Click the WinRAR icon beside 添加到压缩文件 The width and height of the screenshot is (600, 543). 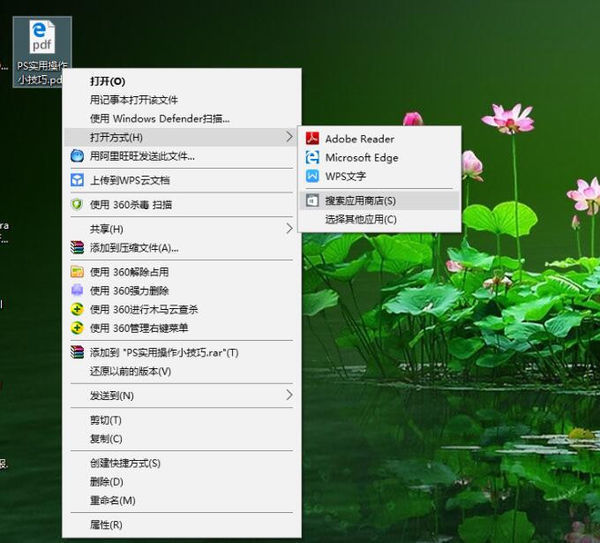[x=77, y=248]
